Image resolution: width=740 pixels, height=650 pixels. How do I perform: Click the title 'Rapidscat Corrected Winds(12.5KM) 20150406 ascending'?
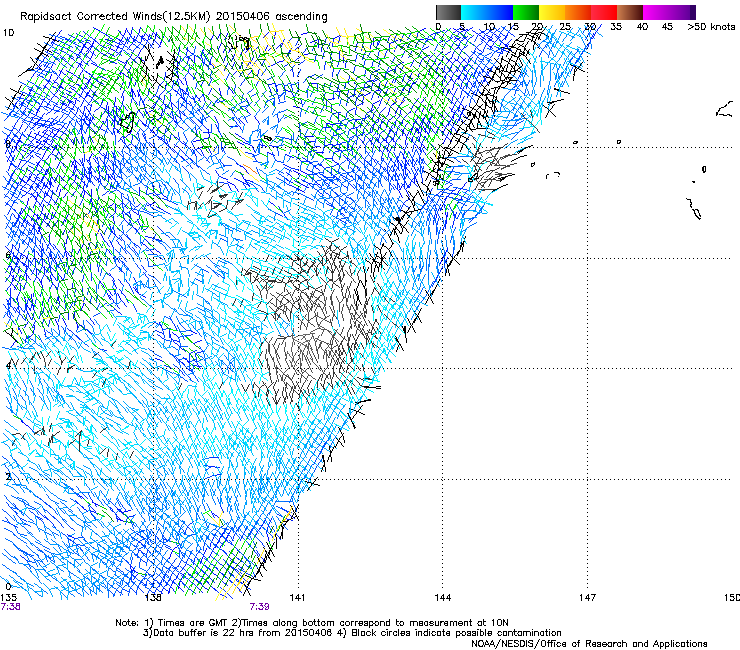point(174,17)
